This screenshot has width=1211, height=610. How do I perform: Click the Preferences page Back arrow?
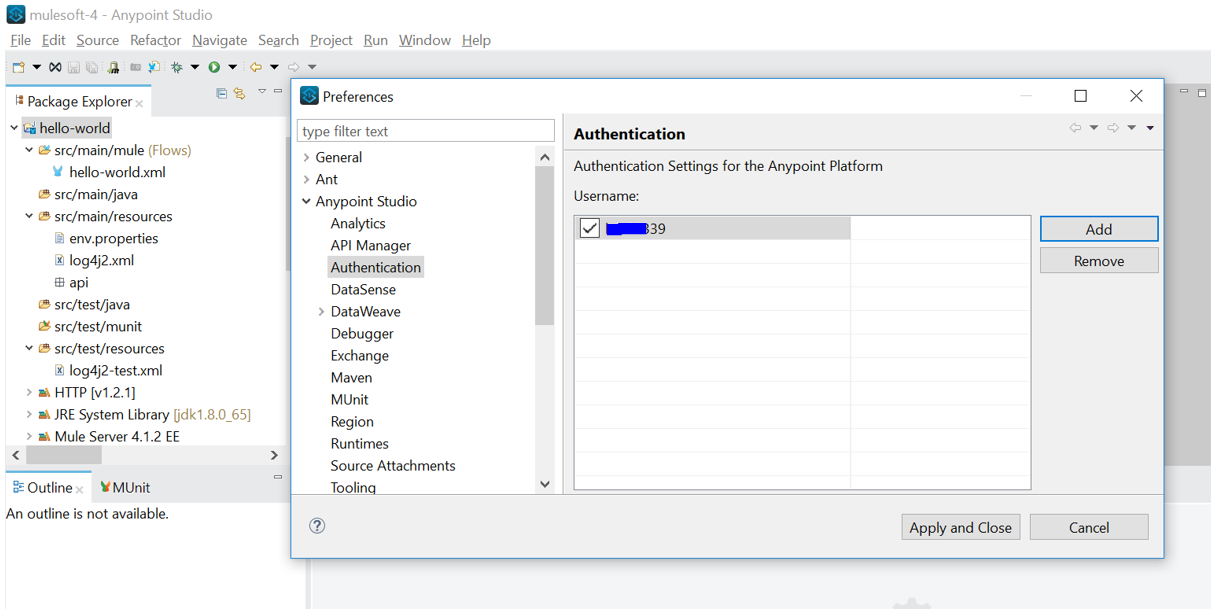pyautogui.click(x=1075, y=128)
